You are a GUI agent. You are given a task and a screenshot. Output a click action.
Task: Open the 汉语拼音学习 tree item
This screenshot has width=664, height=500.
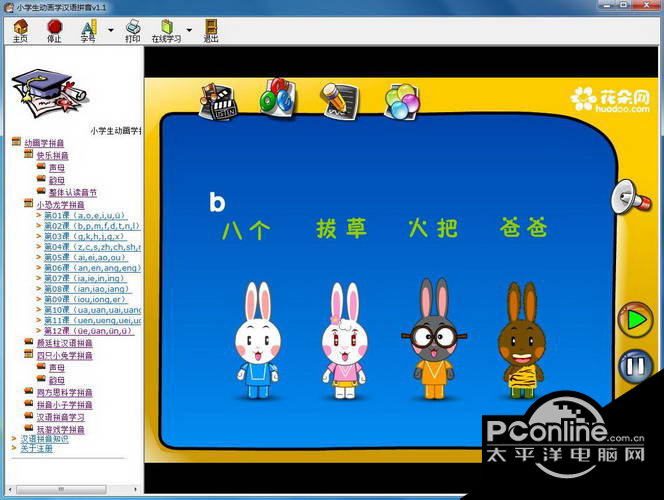(61, 417)
